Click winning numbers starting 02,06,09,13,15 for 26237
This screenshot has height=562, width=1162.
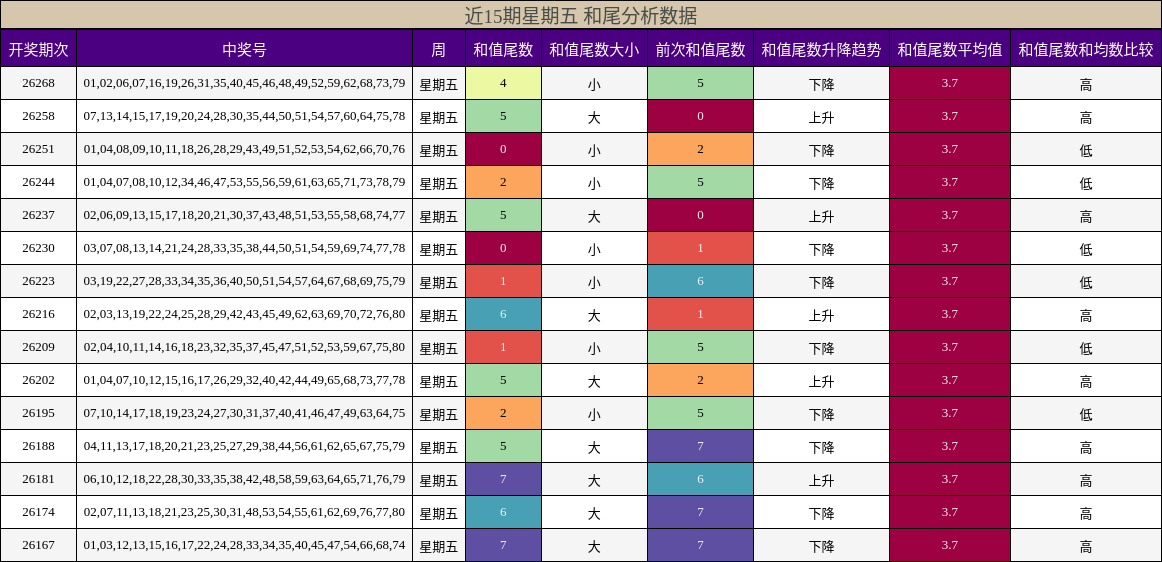click(245, 215)
